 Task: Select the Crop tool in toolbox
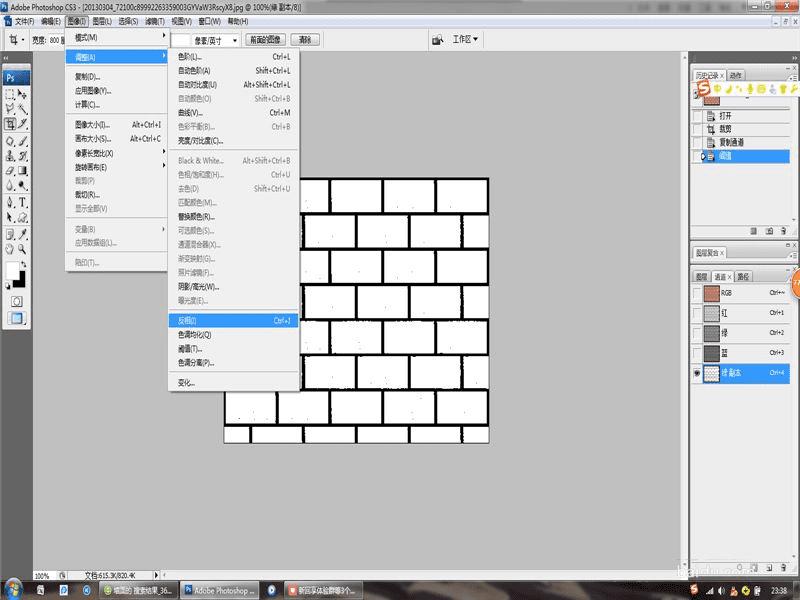pyautogui.click(x=10, y=124)
